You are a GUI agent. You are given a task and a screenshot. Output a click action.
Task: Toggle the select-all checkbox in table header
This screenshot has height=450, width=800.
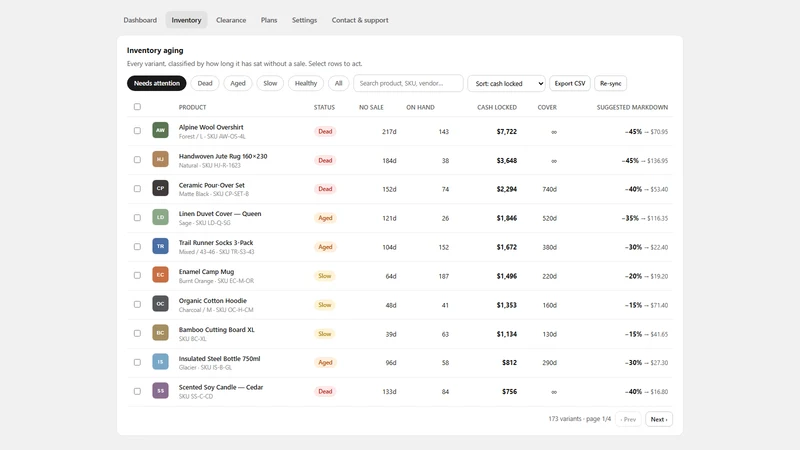[137, 107]
